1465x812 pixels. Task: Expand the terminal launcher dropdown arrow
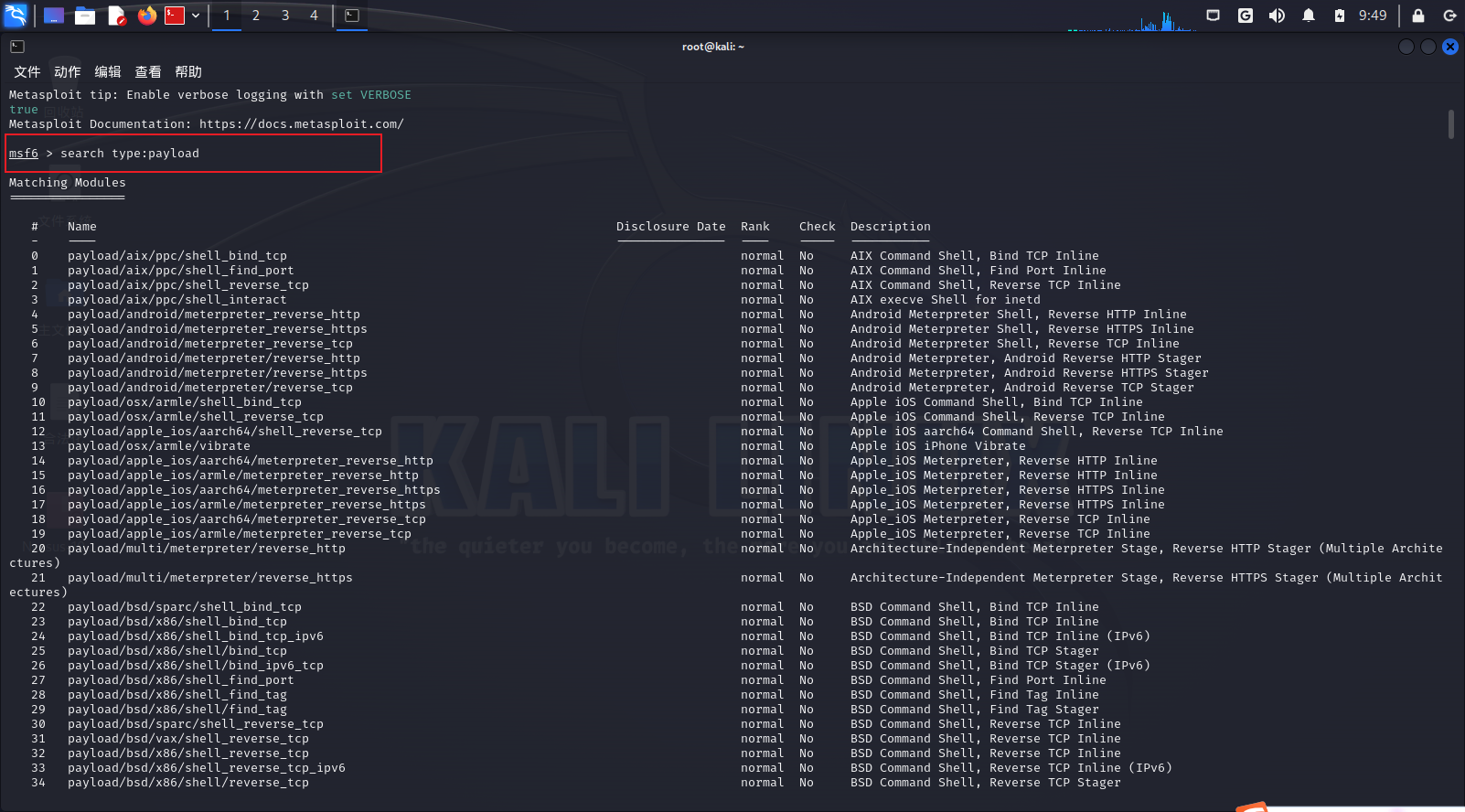[x=196, y=16]
